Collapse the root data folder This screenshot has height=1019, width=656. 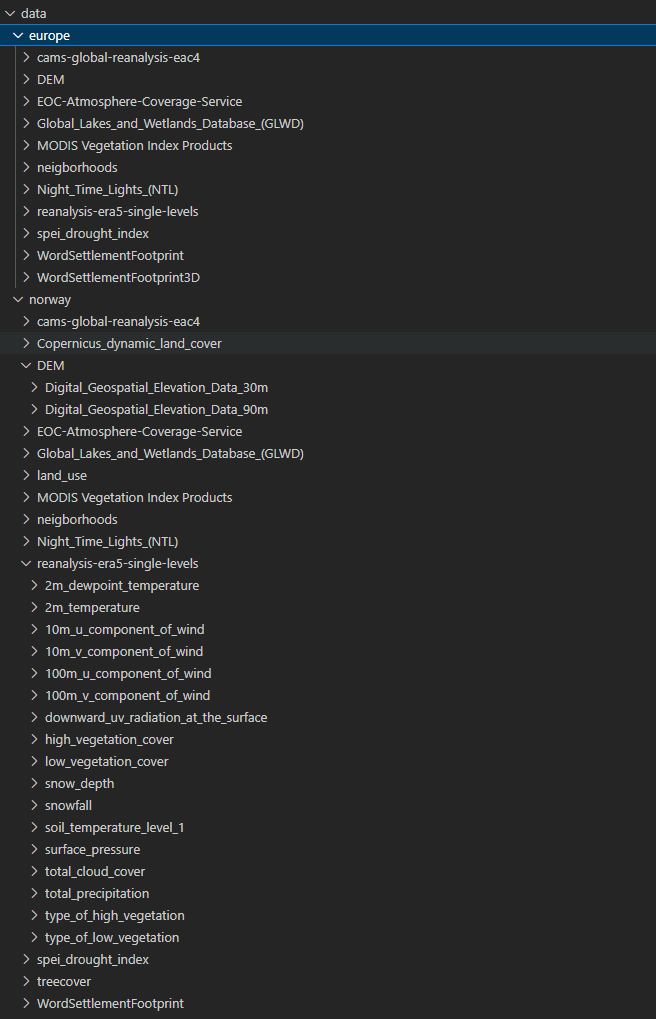coord(10,14)
